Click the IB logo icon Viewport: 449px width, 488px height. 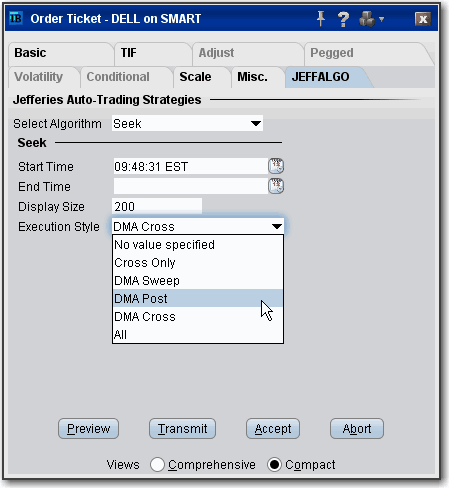[x=16, y=18]
